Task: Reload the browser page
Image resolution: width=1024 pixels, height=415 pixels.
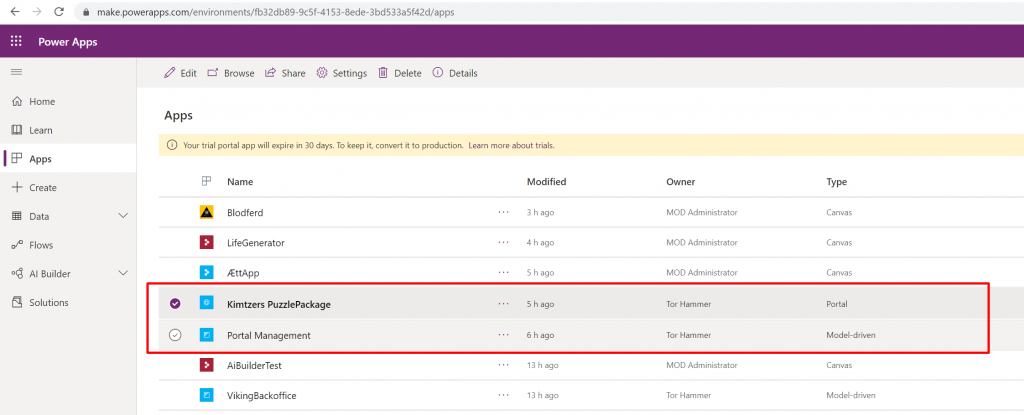Action: click(x=59, y=12)
